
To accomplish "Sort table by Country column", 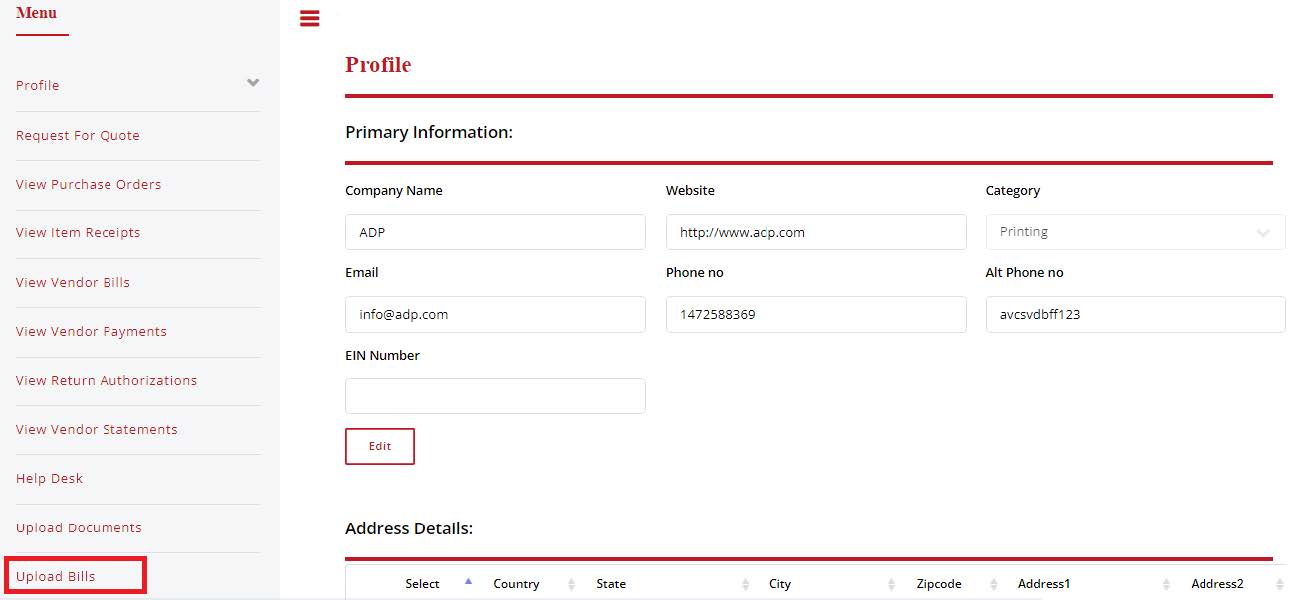I will (516, 584).
